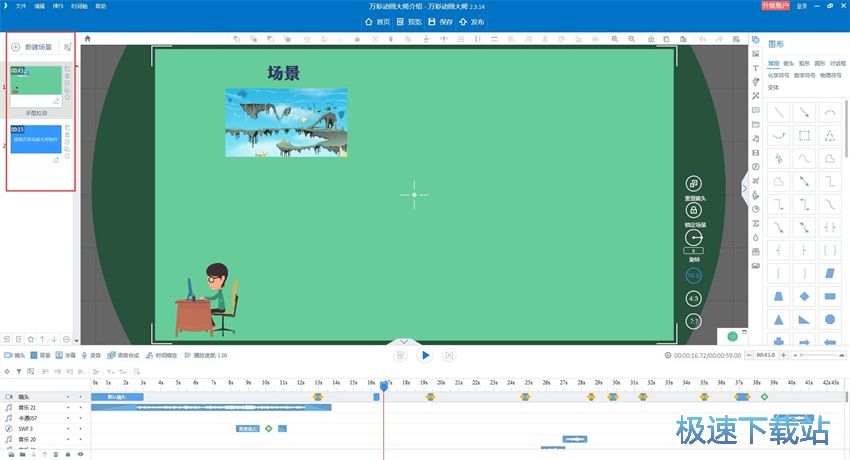Viewport: 850px width, 460px height.
Task: Click the 发布 (Publish) button
Action: click(x=472, y=22)
